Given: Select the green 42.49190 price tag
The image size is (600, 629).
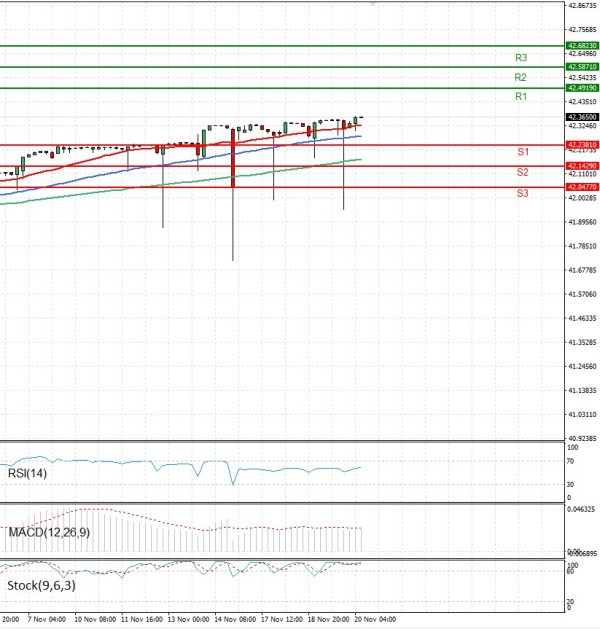Looking at the screenshot, I should pyautogui.click(x=582, y=88).
